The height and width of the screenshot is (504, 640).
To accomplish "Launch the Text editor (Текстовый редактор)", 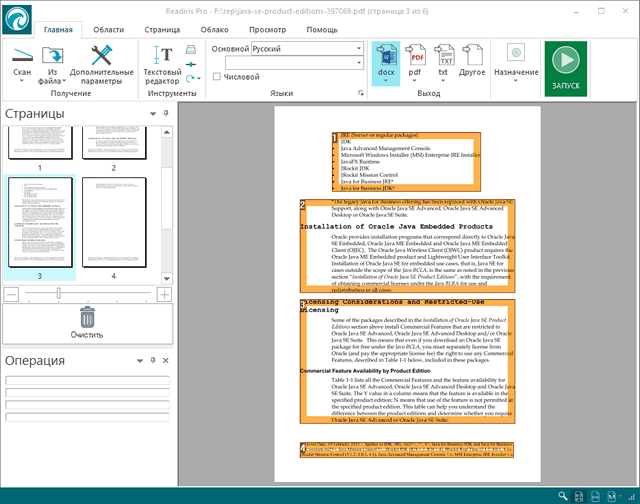I will click(162, 54).
